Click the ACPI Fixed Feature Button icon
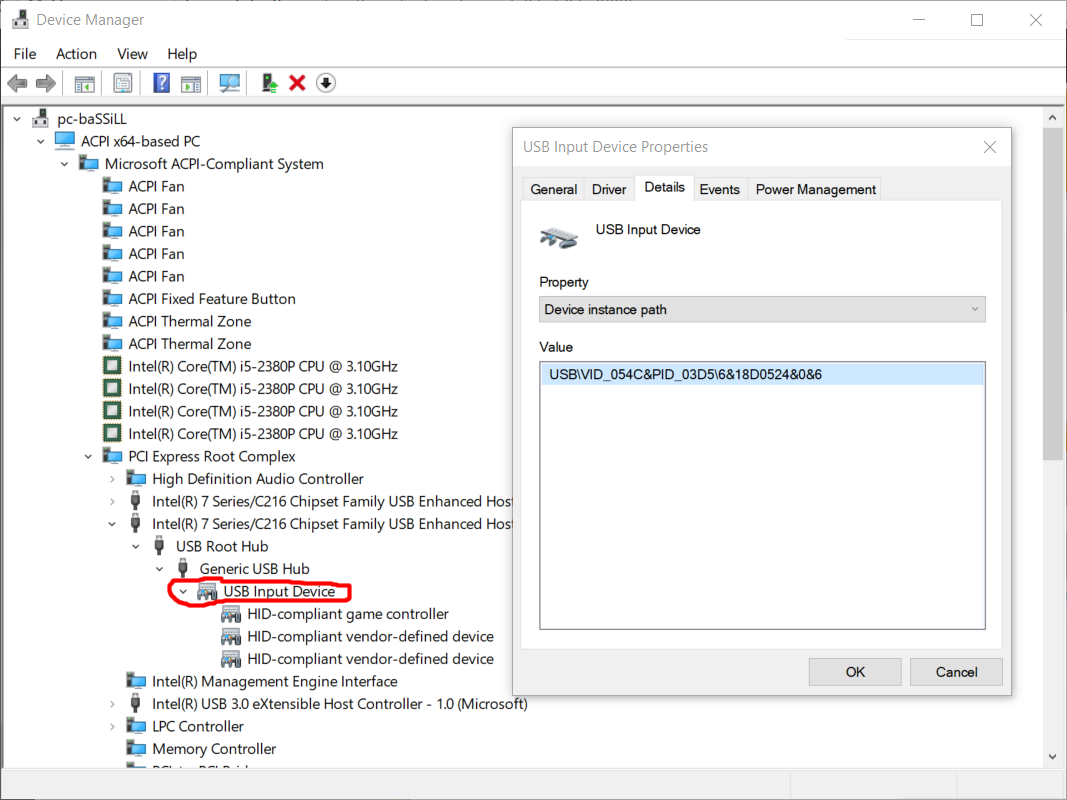Image resolution: width=1067 pixels, height=800 pixels. pyautogui.click(x=112, y=298)
